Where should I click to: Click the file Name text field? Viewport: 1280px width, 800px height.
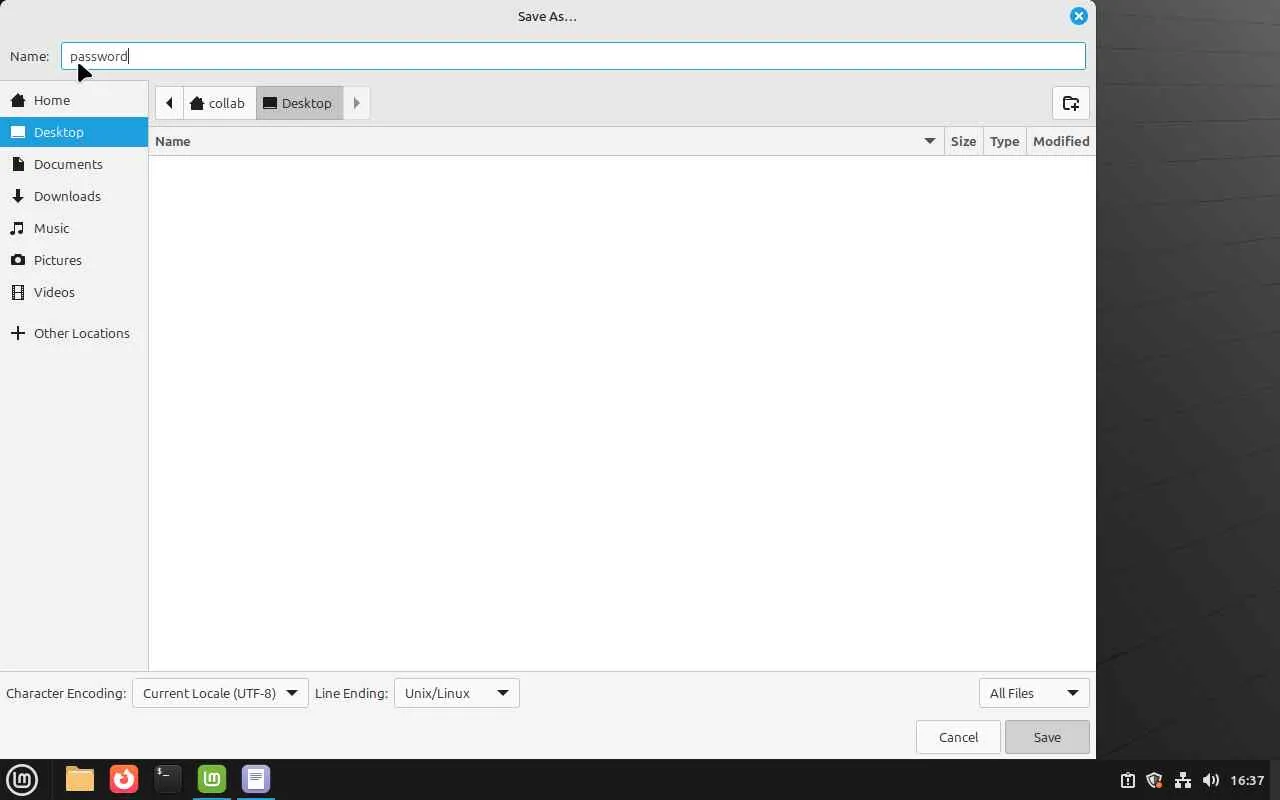tap(573, 56)
